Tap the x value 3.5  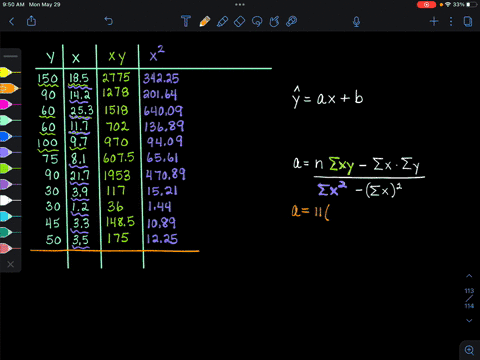81,240
